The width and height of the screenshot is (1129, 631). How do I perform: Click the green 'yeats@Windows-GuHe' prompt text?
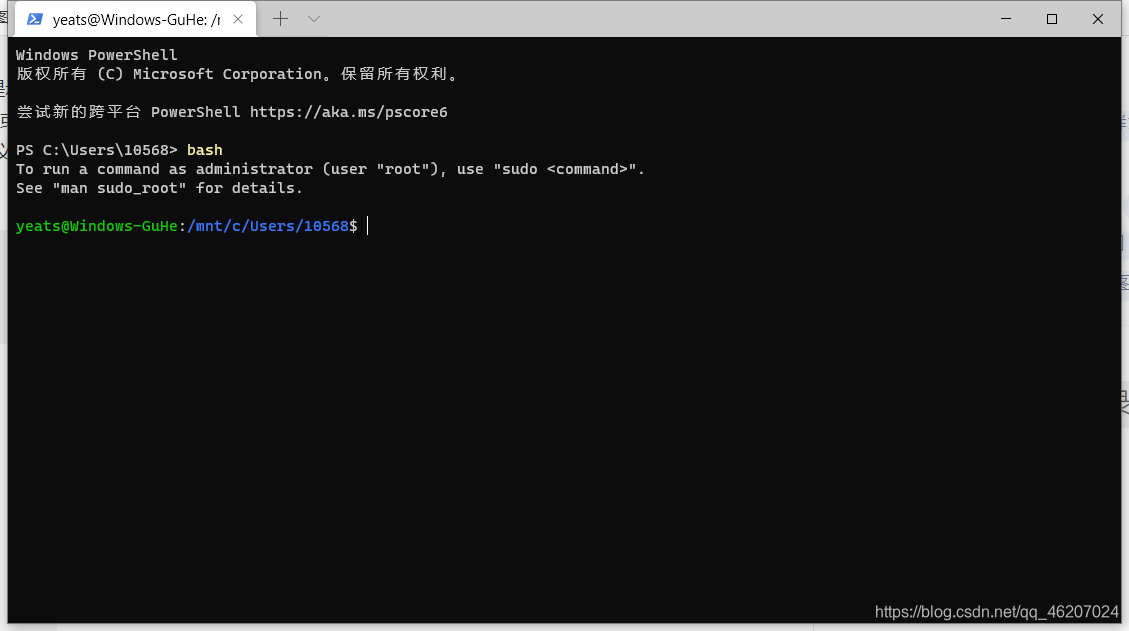click(96, 226)
